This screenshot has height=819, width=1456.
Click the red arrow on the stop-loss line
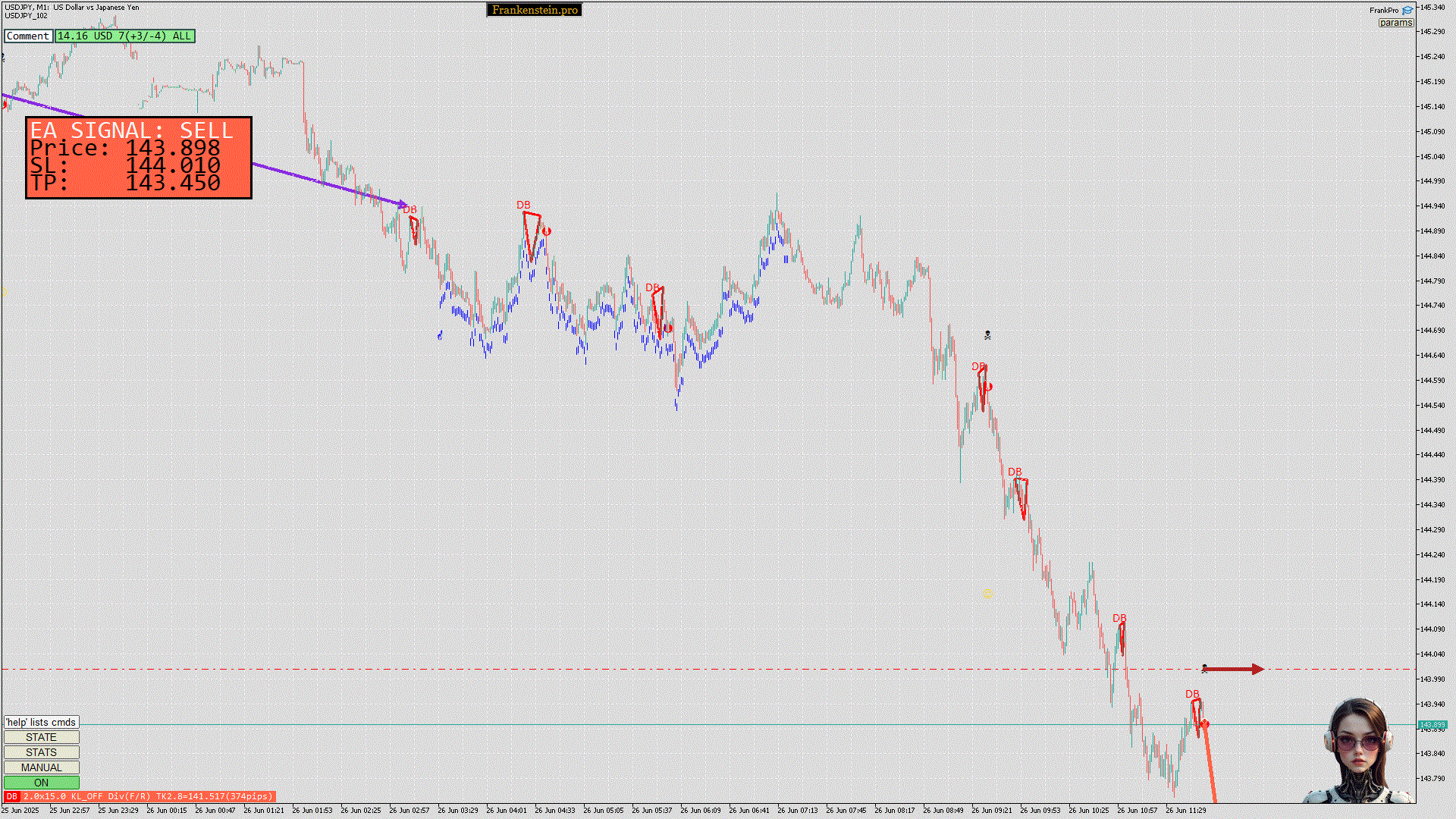[x=1234, y=669]
